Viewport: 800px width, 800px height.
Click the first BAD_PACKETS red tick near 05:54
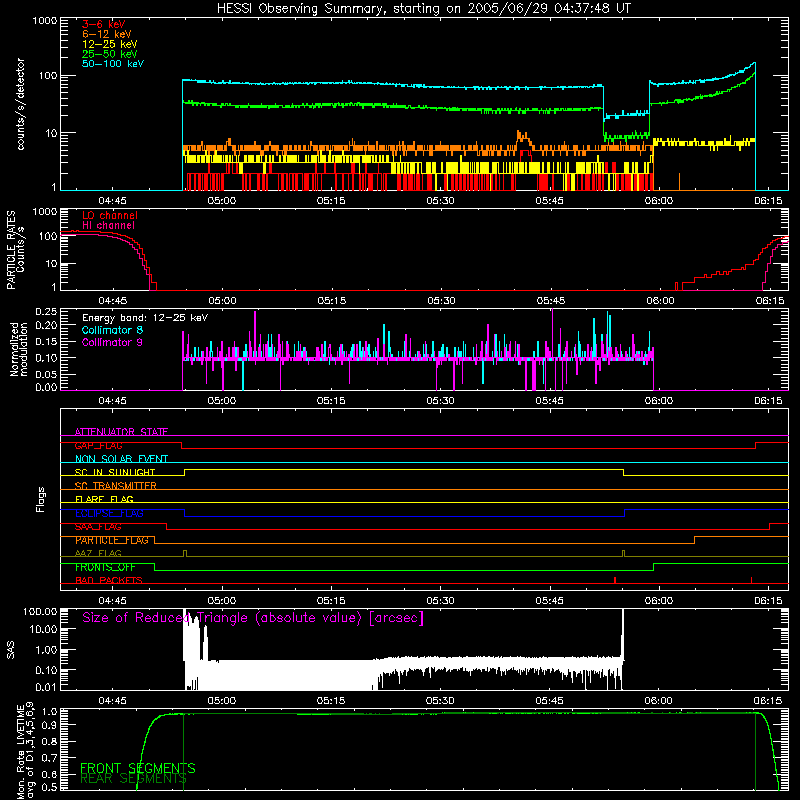615,580
